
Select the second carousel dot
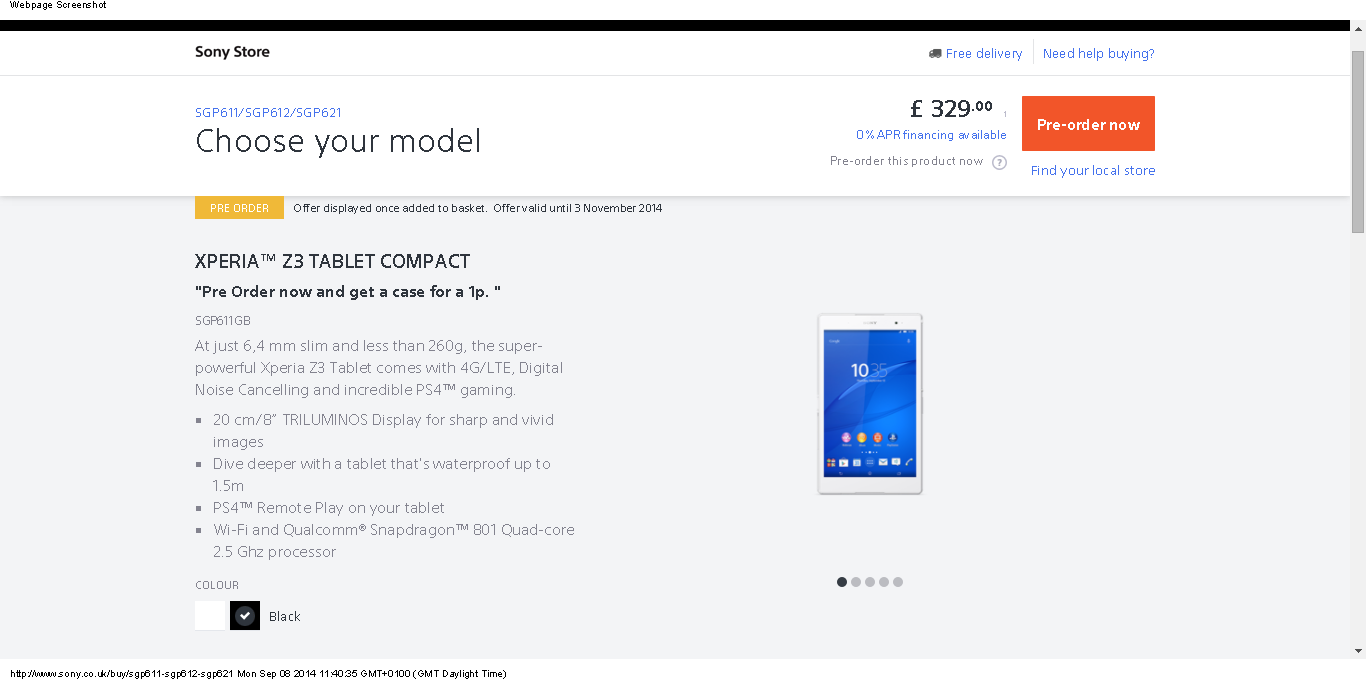pyautogui.click(x=856, y=582)
